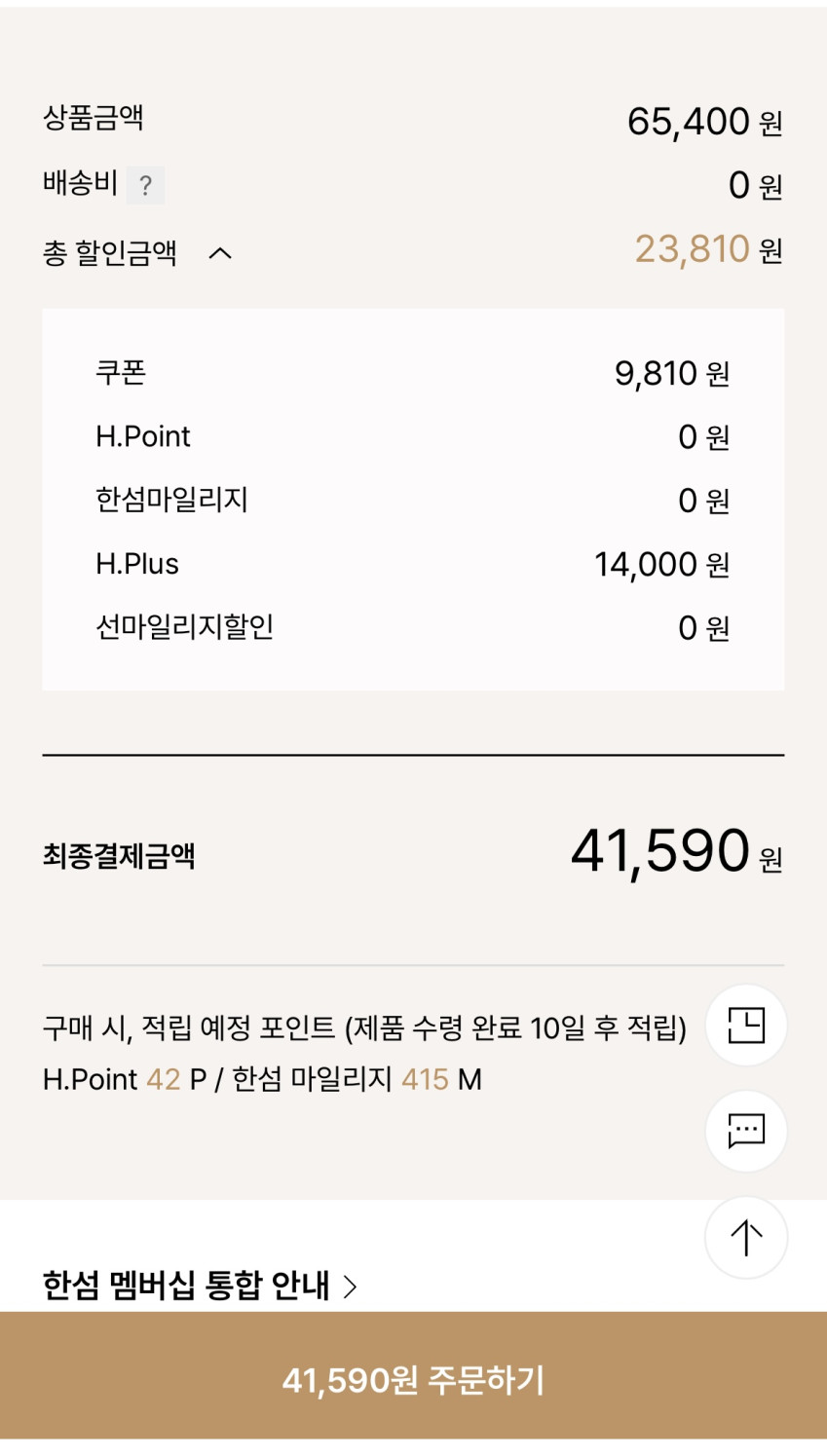
Task: Click the 쿠폰 discount row label
Action: pos(121,373)
